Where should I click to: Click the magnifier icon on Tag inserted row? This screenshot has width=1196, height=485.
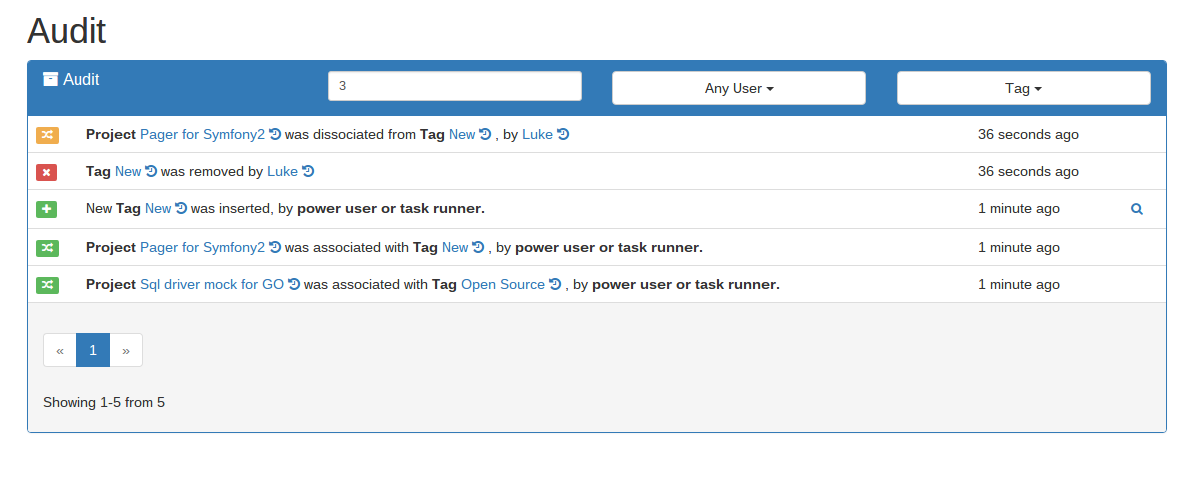pyautogui.click(x=1136, y=209)
